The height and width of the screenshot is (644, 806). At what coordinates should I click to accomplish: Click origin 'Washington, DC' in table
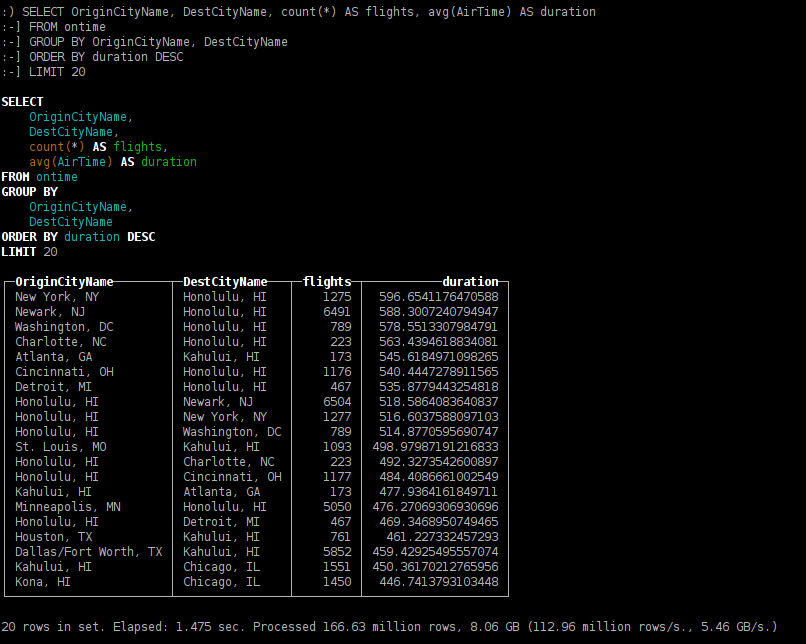(64, 327)
